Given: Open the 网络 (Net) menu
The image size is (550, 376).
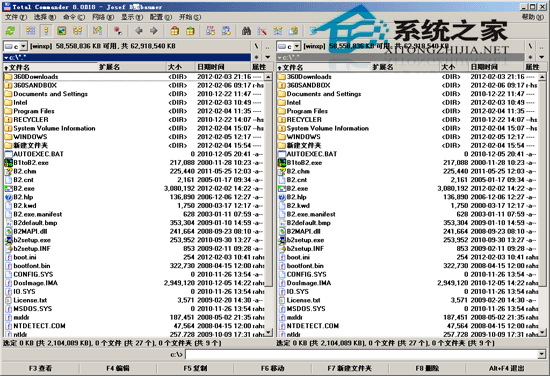Looking at the screenshot, I should tap(103, 17).
